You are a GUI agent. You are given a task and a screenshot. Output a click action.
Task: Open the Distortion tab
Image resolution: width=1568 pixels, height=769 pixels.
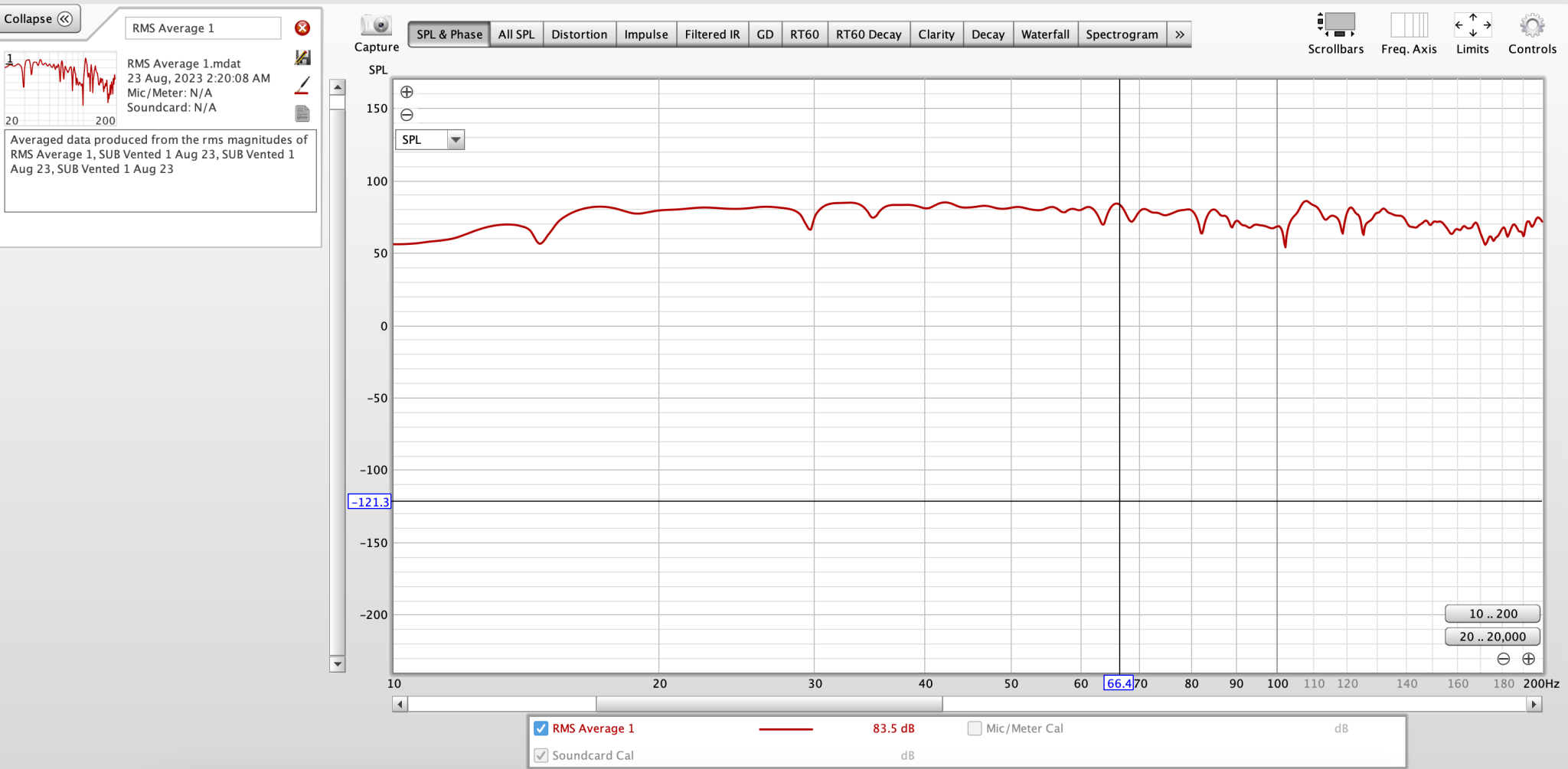point(579,34)
